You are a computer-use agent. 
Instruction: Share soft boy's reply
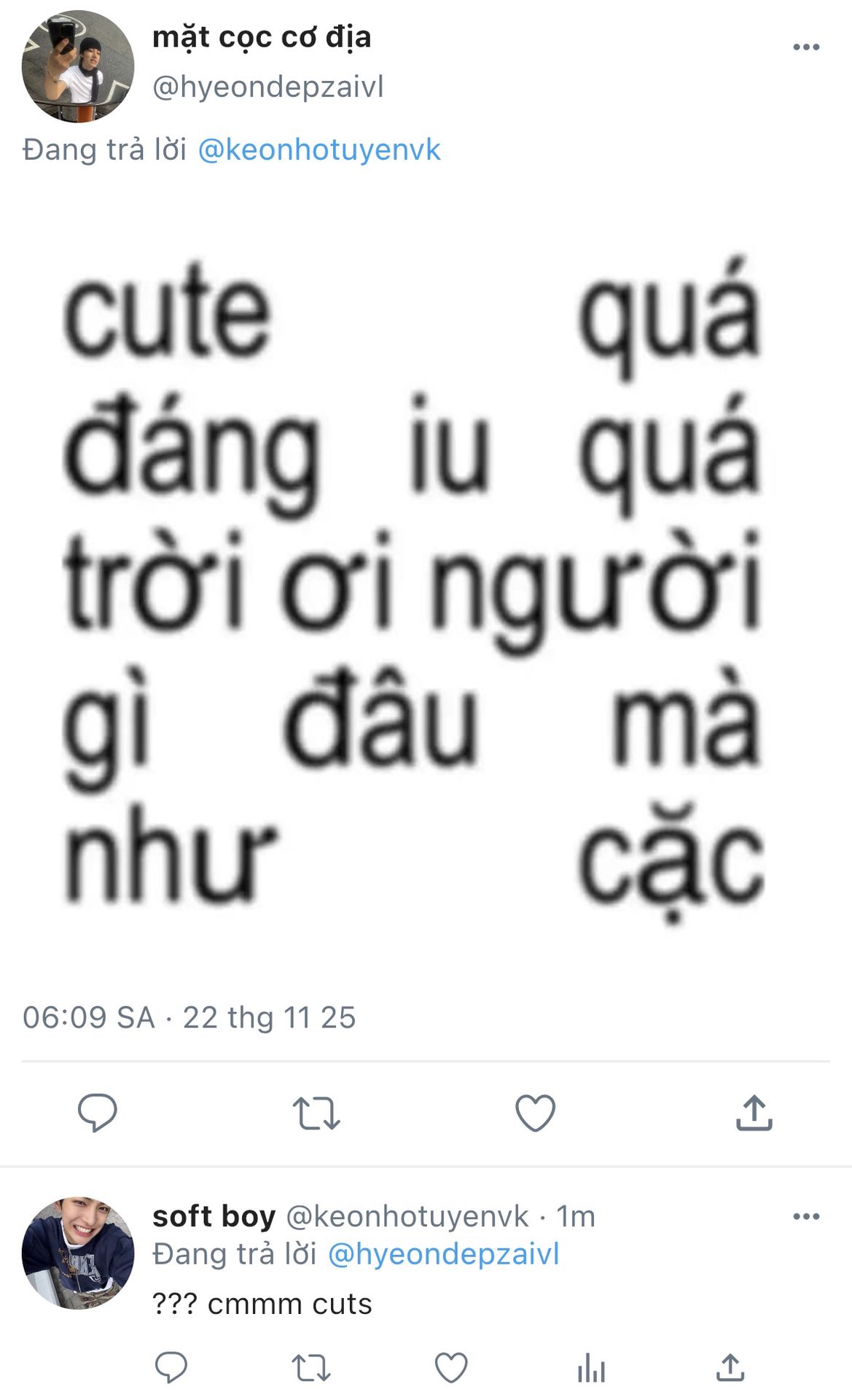(730, 1367)
